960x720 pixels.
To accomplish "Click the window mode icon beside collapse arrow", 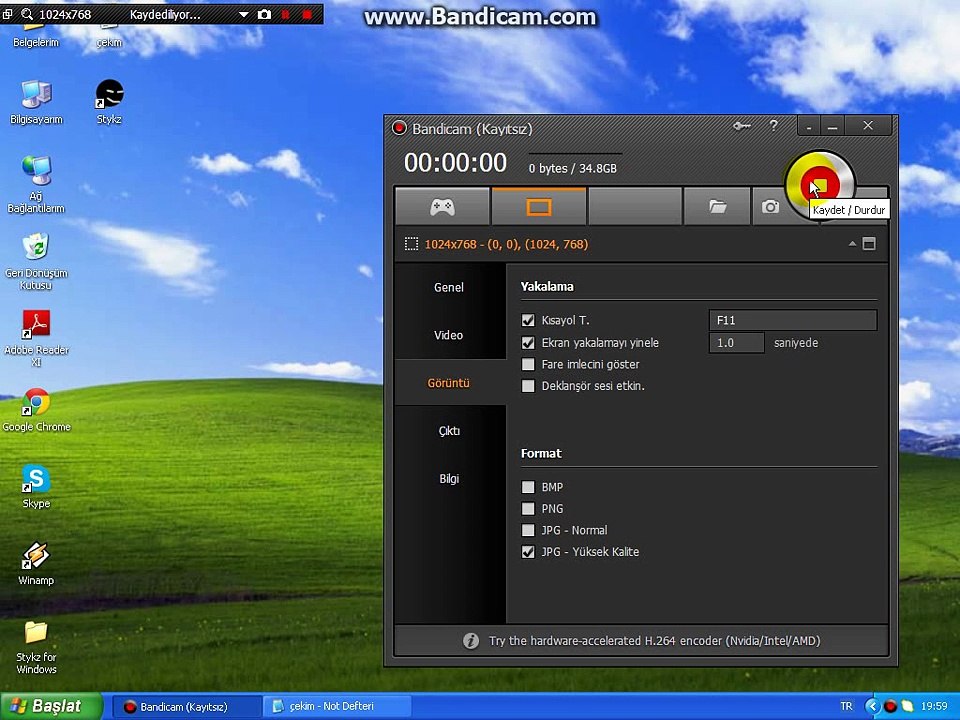I will 869,244.
